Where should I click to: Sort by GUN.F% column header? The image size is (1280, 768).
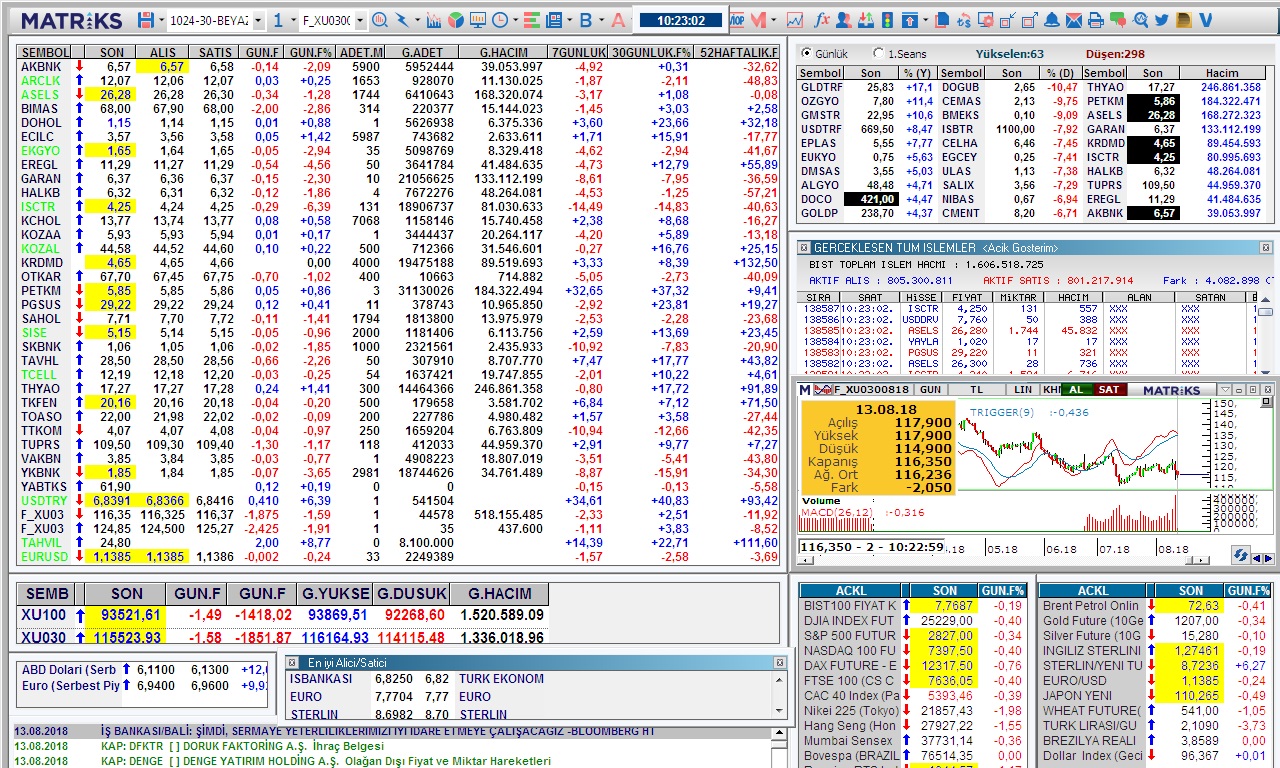[x=310, y=52]
